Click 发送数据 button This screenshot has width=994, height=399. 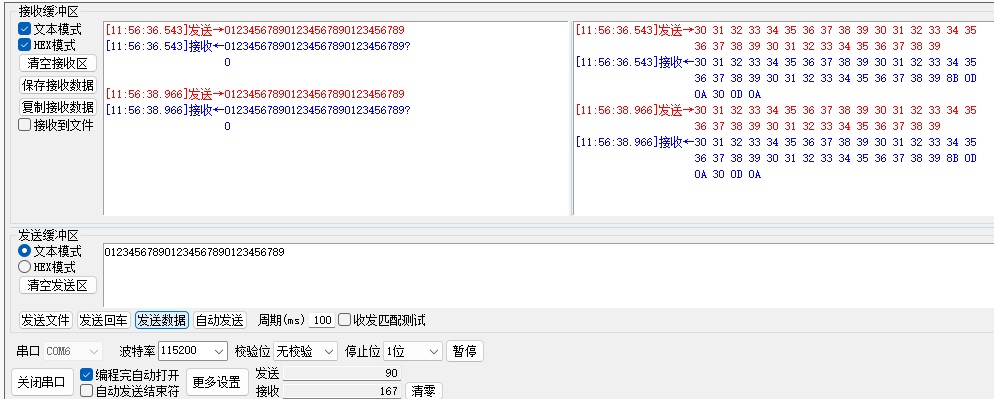tap(162, 320)
